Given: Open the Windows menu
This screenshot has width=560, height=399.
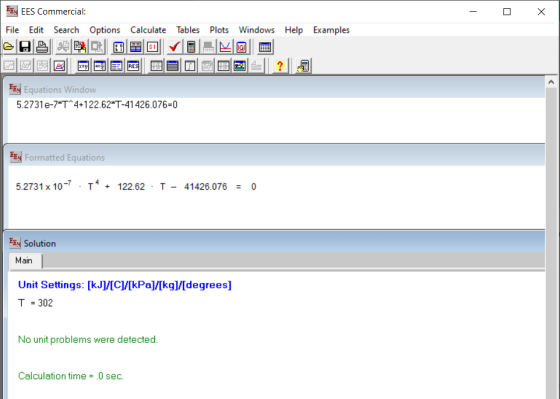Looking at the screenshot, I should pos(256,30).
